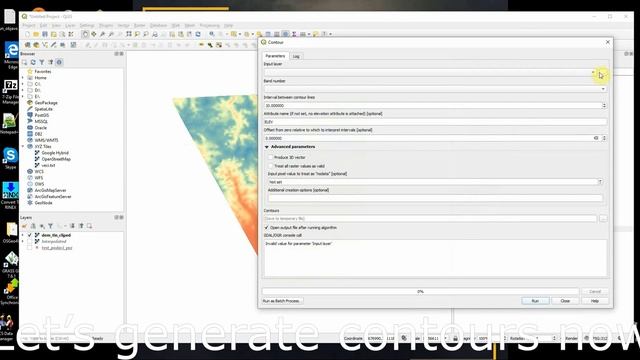The image size is (640, 360).
Task: Expand the C:\ drive node in Browser
Action: tap(23, 84)
